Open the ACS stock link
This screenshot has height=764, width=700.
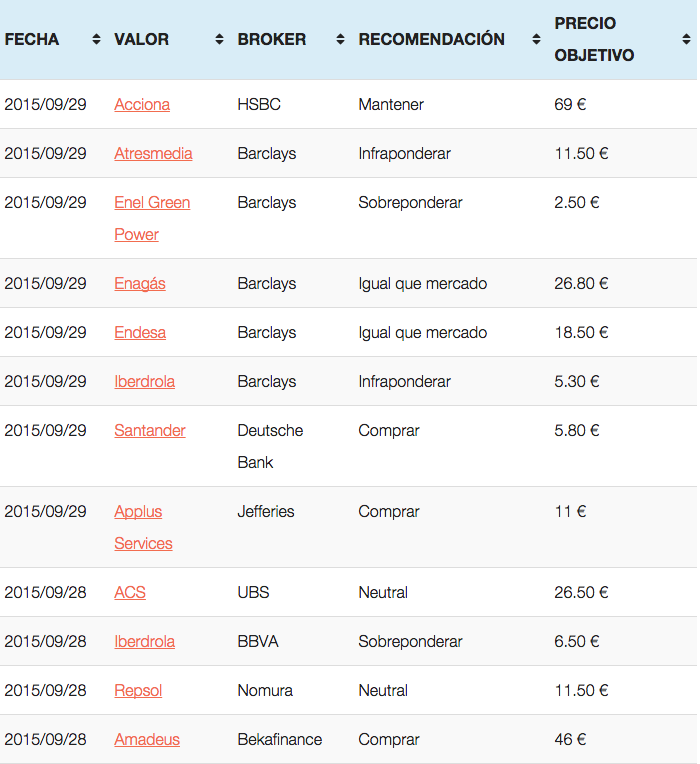point(130,592)
